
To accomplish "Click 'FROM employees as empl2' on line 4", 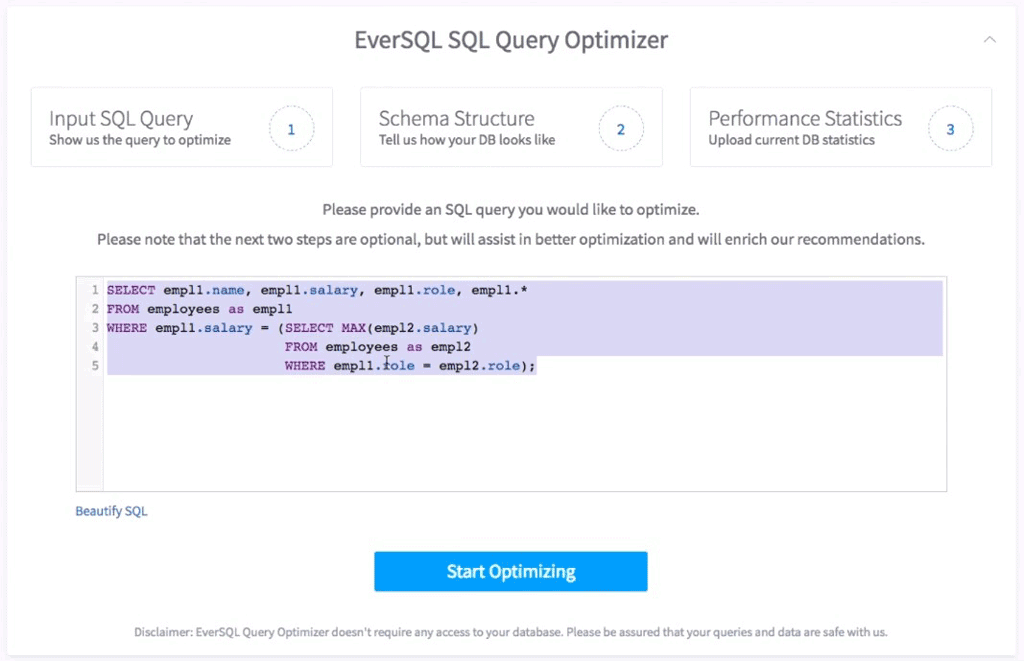I will coord(377,347).
